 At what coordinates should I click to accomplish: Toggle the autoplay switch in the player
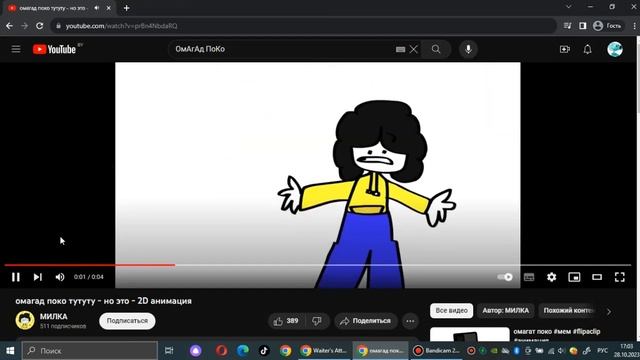point(505,277)
